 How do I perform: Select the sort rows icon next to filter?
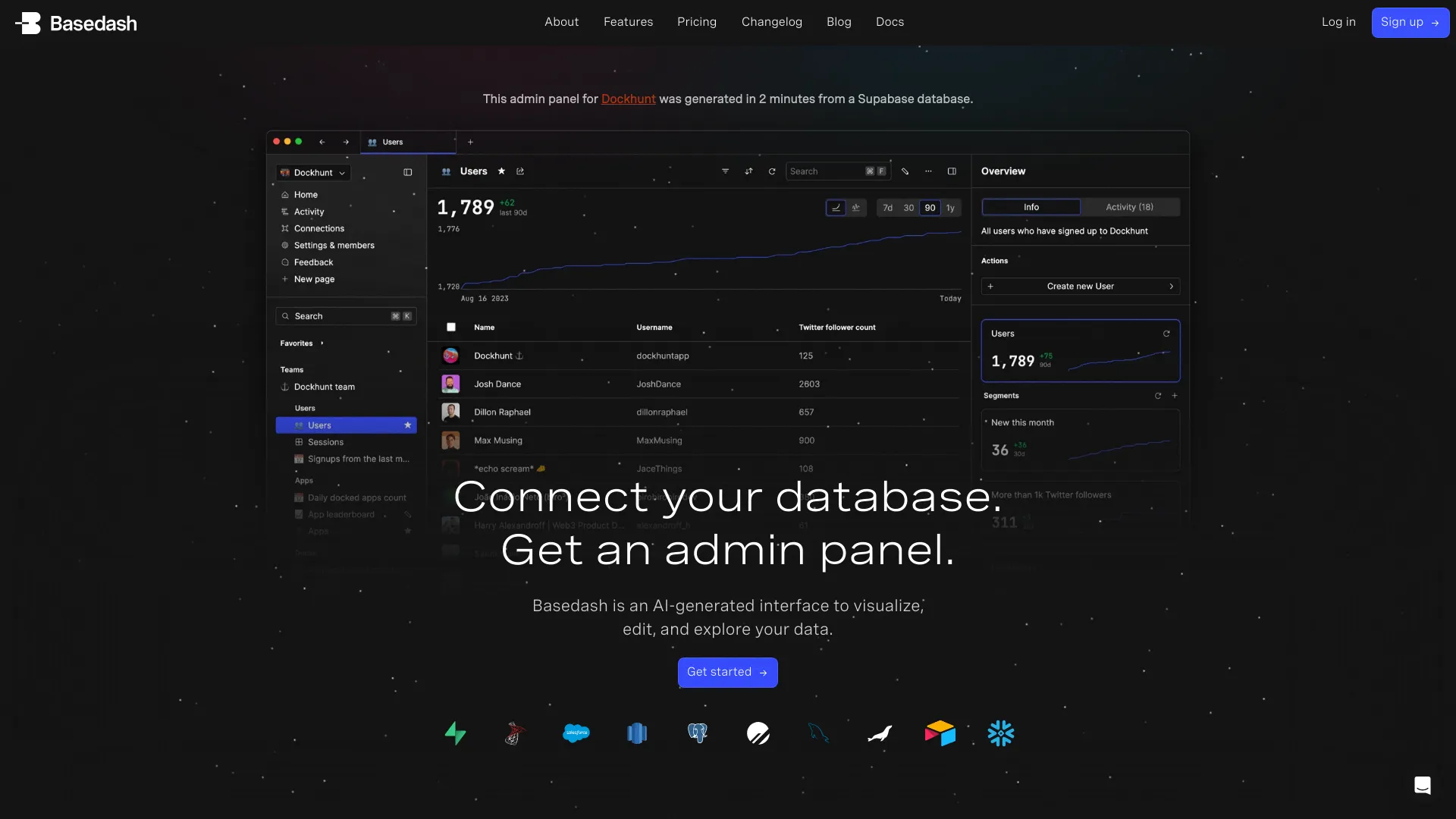[748, 171]
